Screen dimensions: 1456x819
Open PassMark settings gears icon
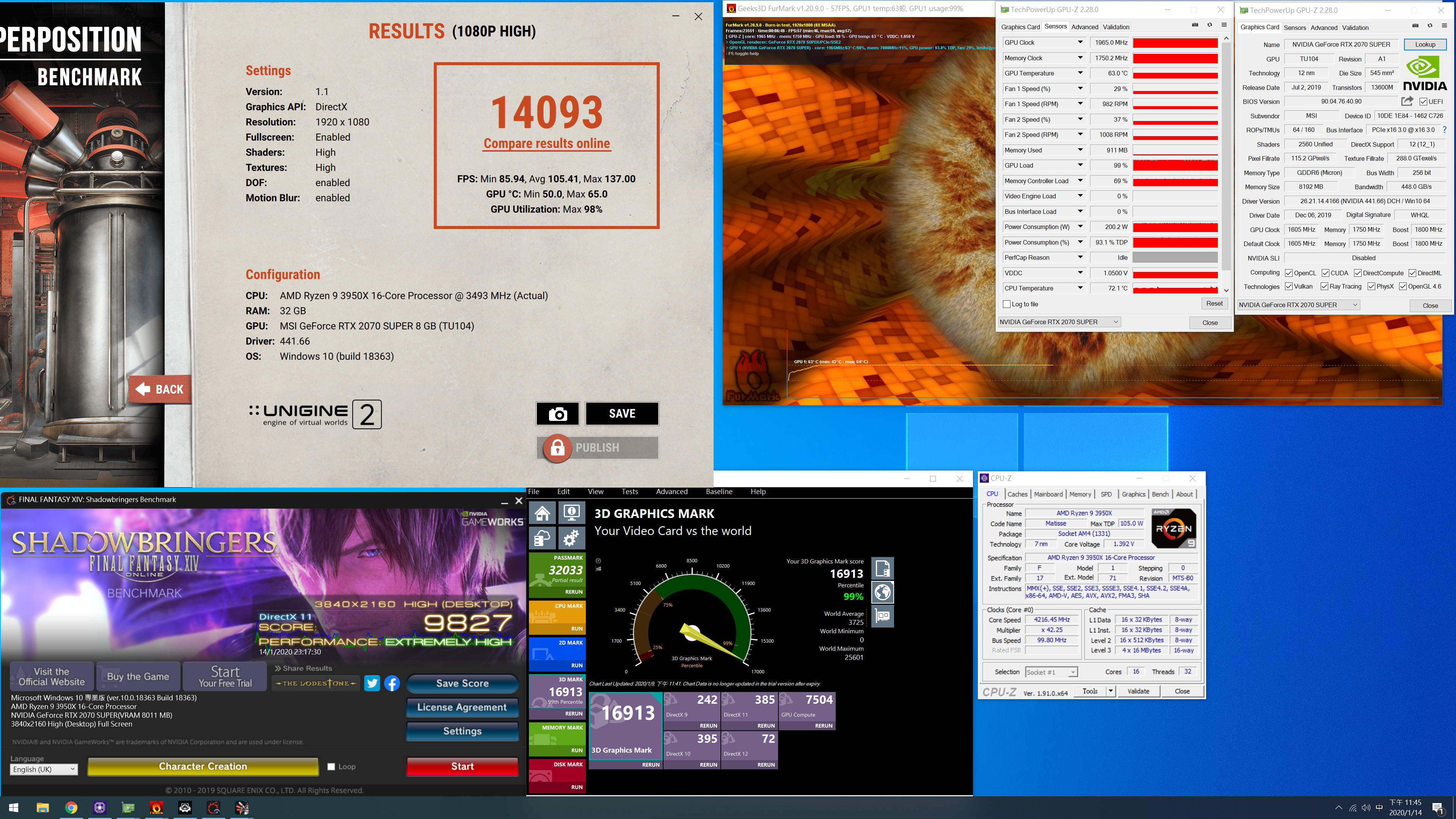571,538
